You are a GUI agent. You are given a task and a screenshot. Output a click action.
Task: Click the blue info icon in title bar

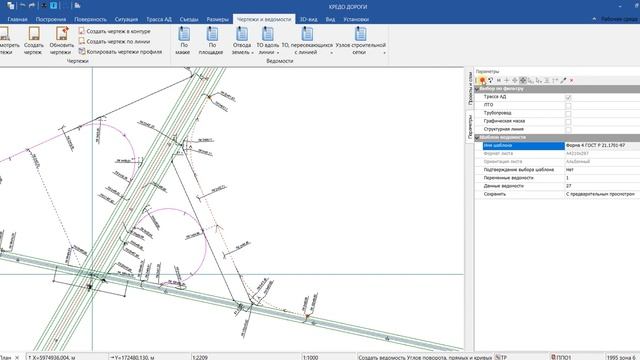(x=53, y=6)
